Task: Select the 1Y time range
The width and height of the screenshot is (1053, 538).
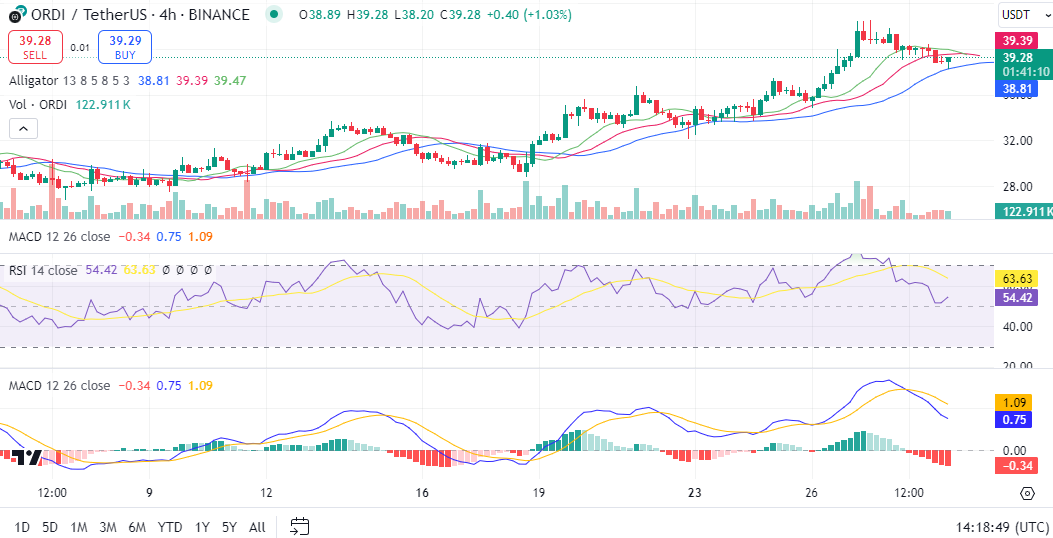Action: click(201, 527)
